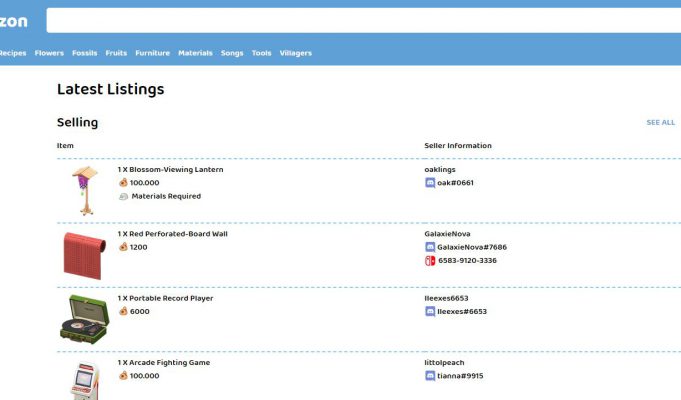
Task: Select the Portable Record Player thumbnail
Action: 82,319
